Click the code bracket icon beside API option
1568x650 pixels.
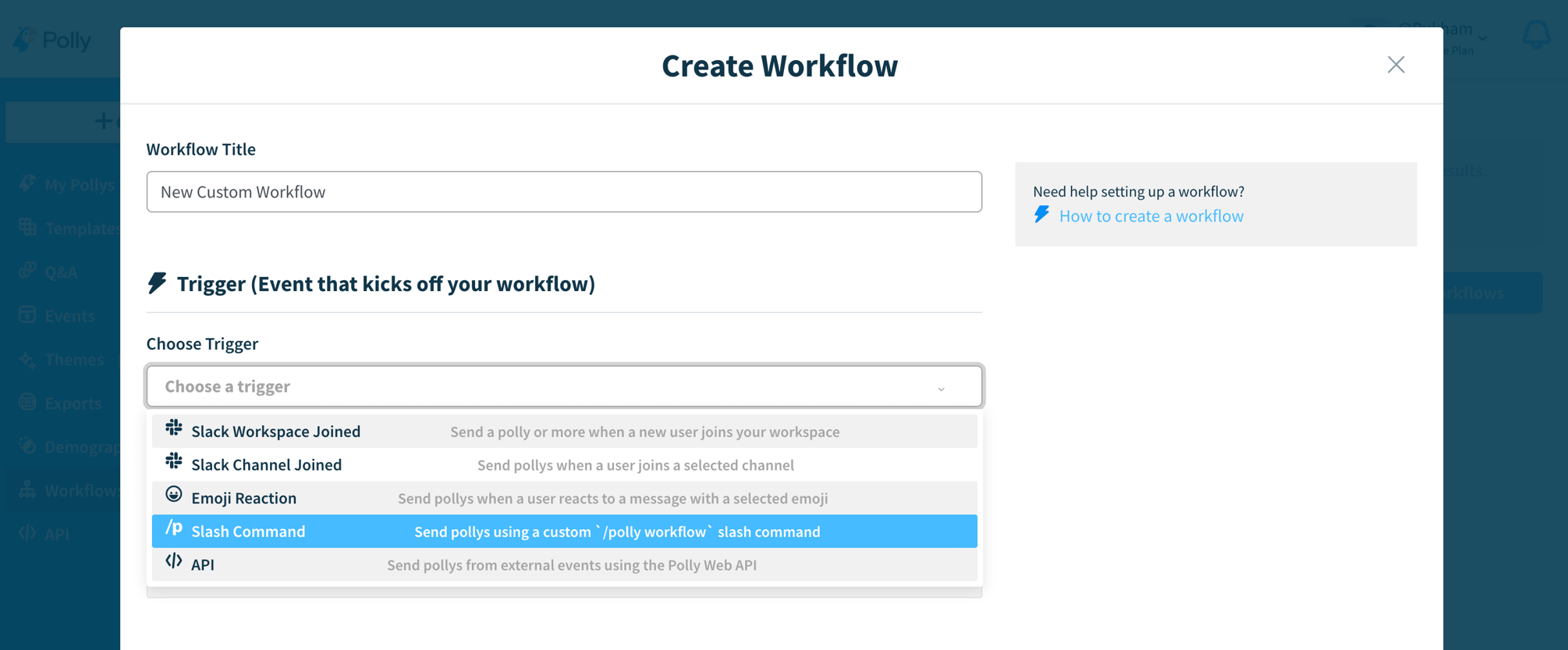click(174, 562)
